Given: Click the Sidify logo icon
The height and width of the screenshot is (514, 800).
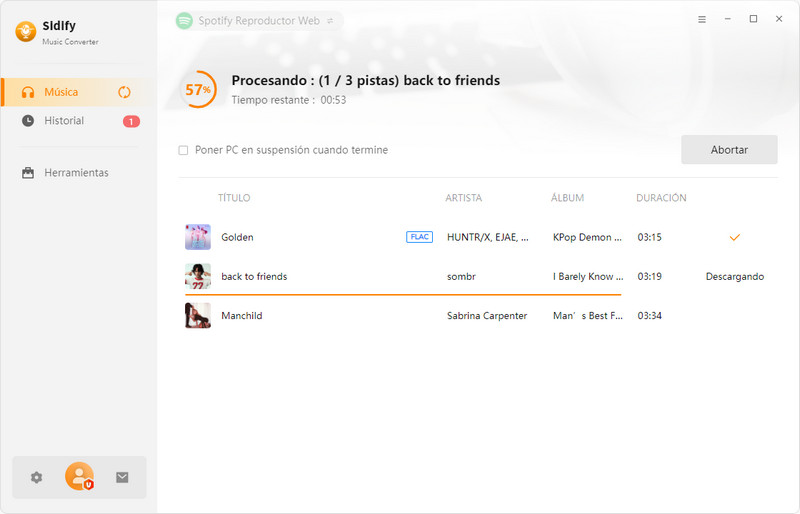Looking at the screenshot, I should pos(26,32).
